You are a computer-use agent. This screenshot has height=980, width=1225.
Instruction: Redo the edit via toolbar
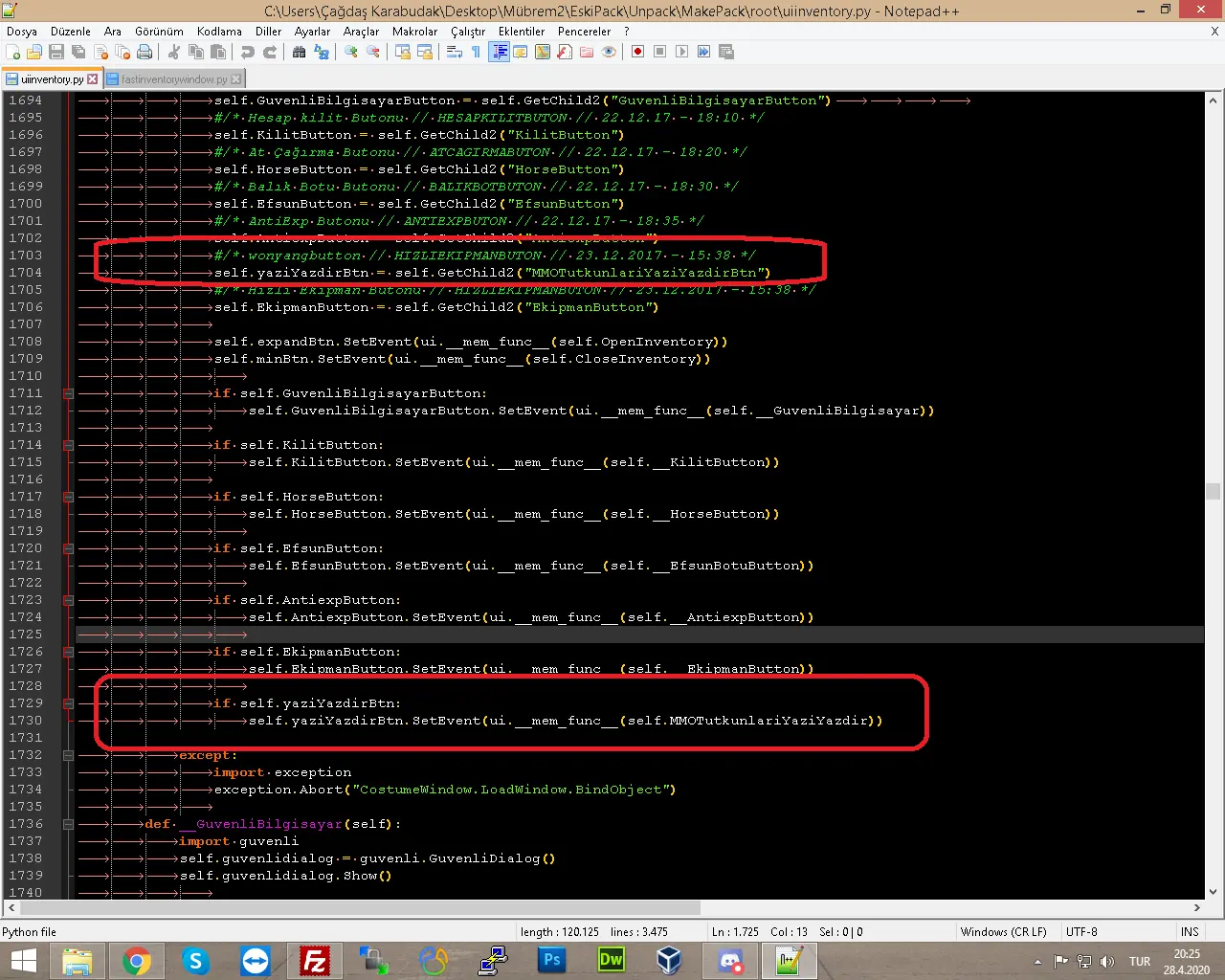pos(270,52)
